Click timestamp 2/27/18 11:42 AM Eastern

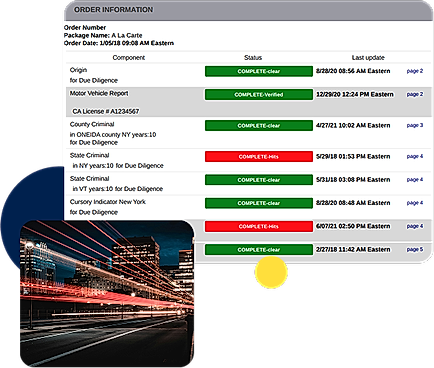(x=353, y=249)
